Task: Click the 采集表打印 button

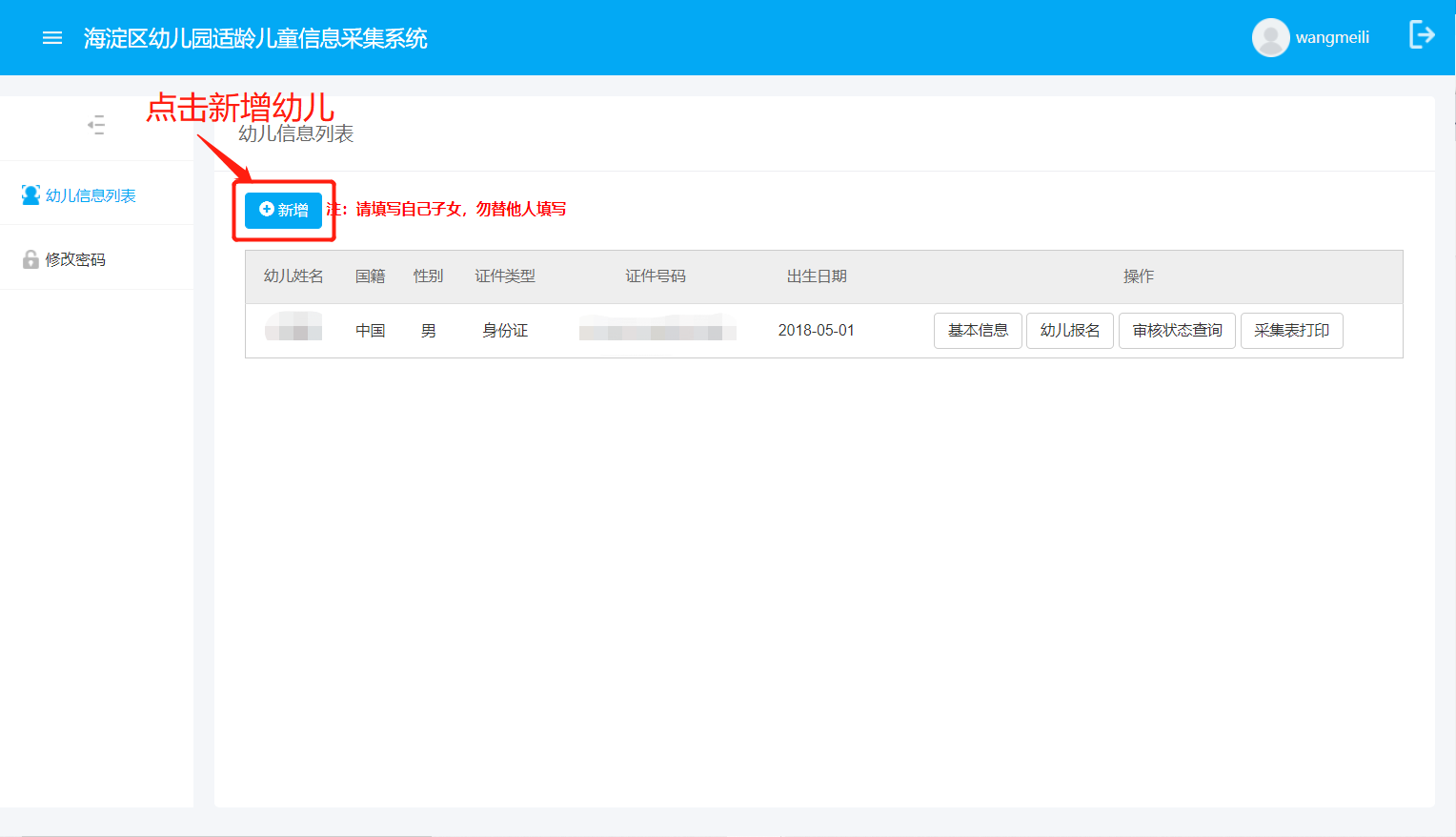Action: pos(1291,331)
